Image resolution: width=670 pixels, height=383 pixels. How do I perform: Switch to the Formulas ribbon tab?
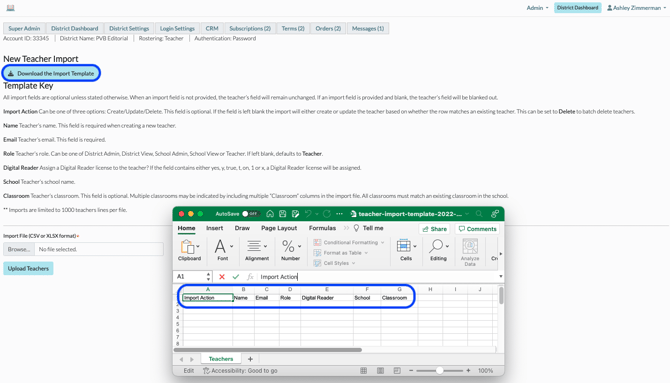[322, 228]
